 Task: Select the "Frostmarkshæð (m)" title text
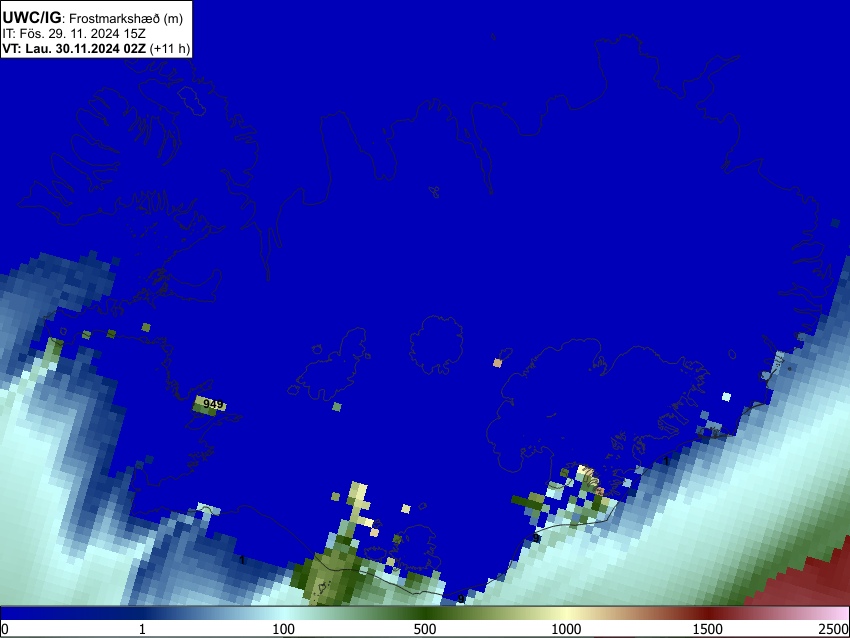click(x=126, y=19)
